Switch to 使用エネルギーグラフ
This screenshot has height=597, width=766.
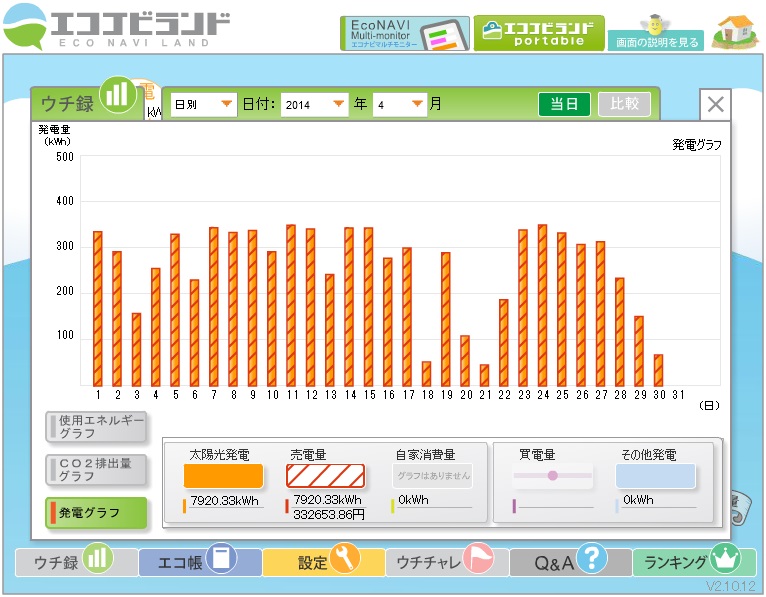click(x=96, y=427)
